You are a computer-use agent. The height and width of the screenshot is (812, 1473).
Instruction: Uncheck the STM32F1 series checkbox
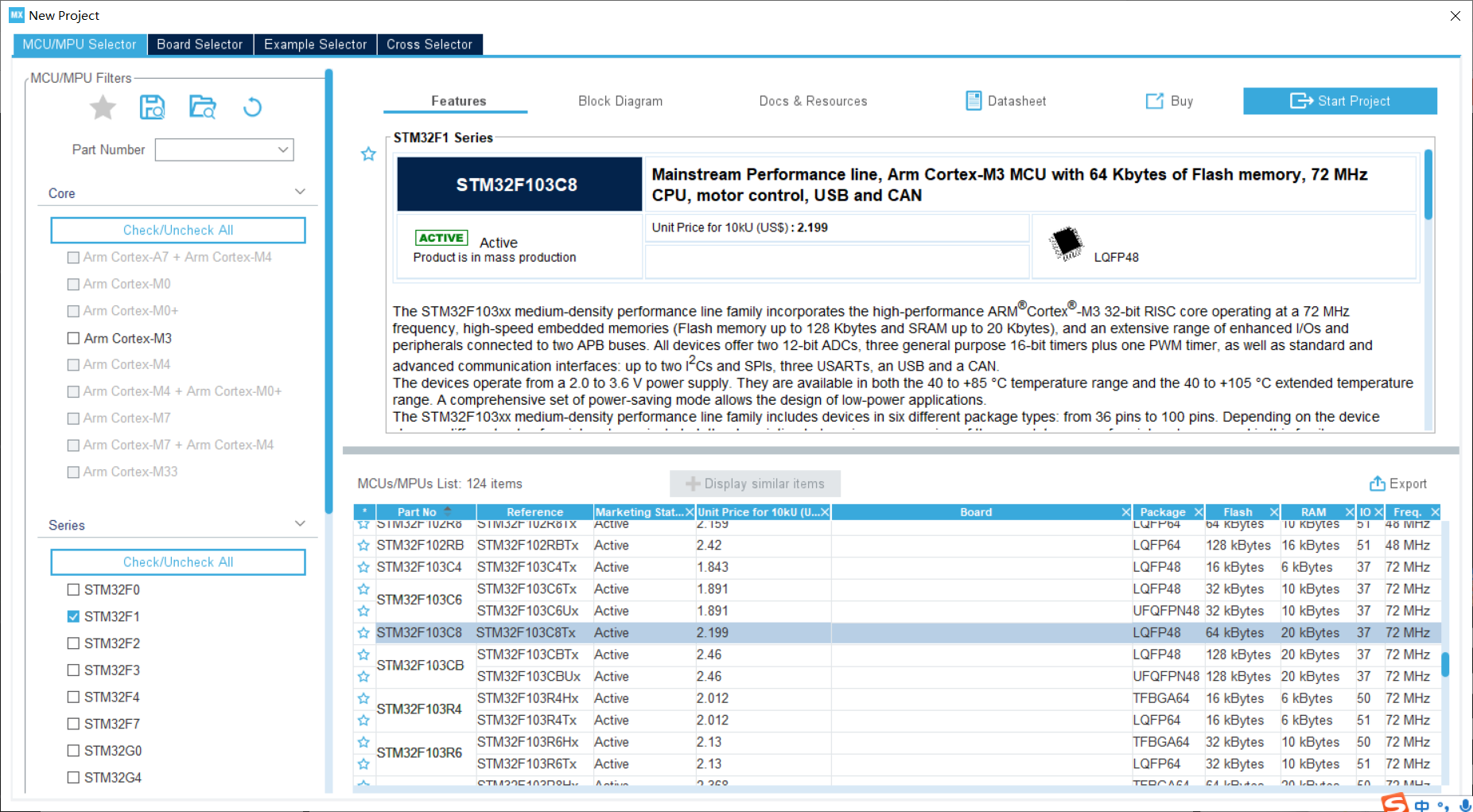coord(73,616)
